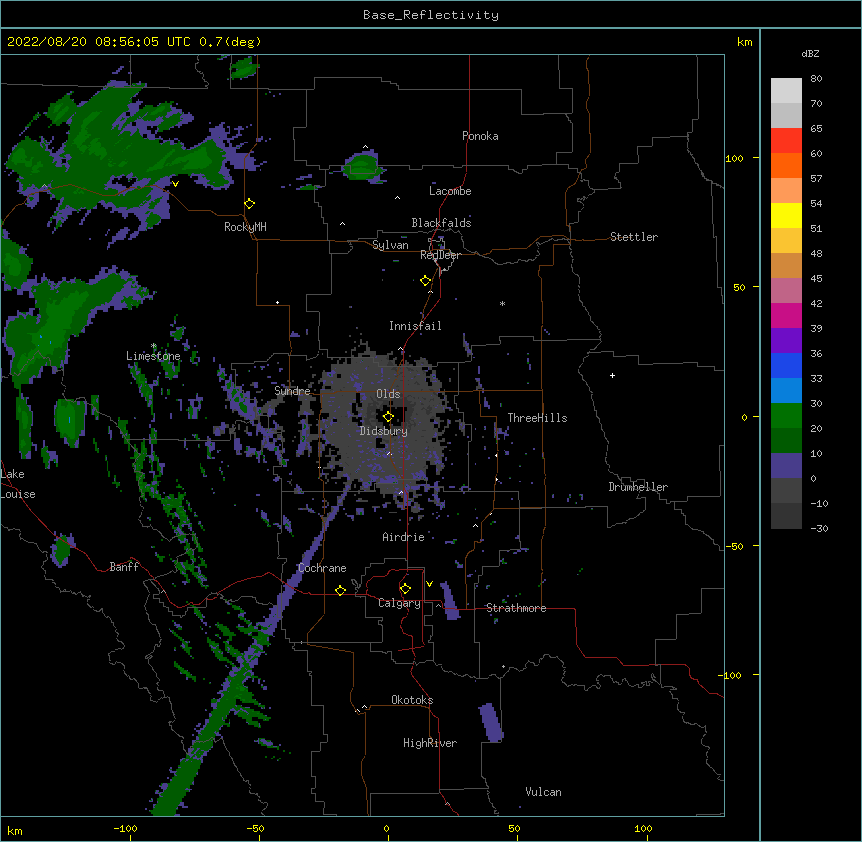Click the yellow station marker near RockyMH

(250, 204)
